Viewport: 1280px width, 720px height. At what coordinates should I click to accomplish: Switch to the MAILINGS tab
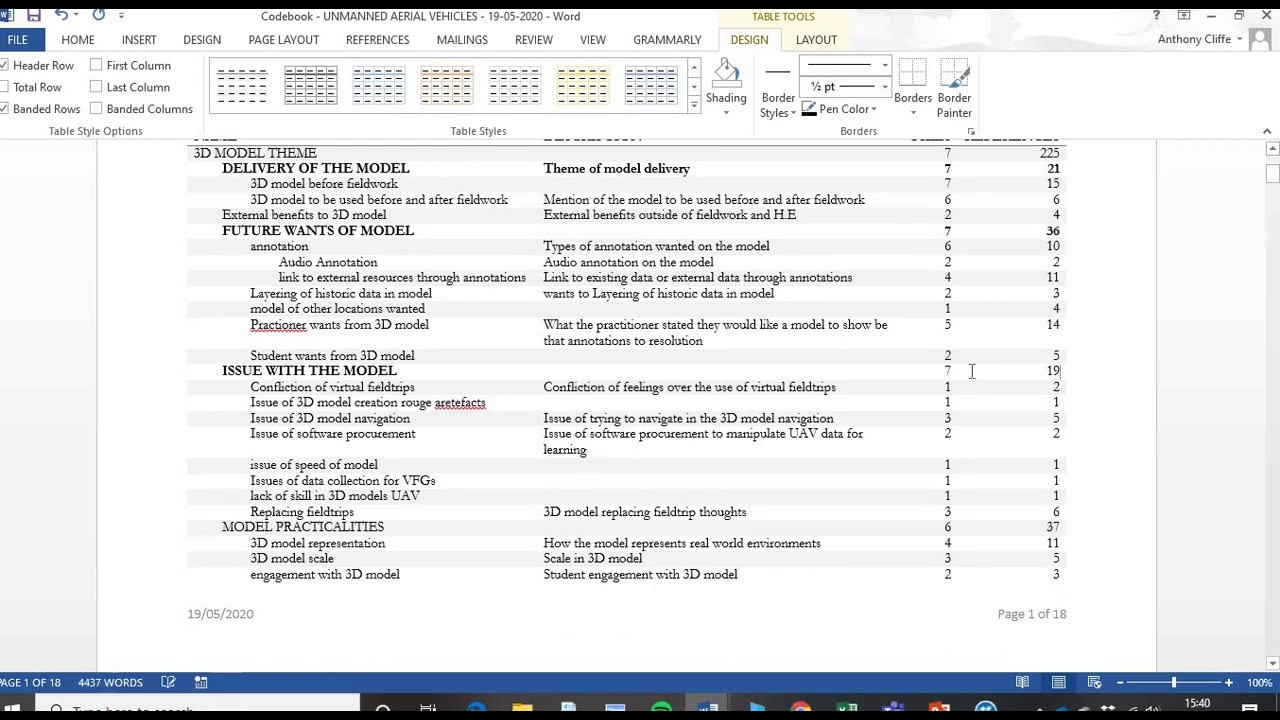click(462, 40)
